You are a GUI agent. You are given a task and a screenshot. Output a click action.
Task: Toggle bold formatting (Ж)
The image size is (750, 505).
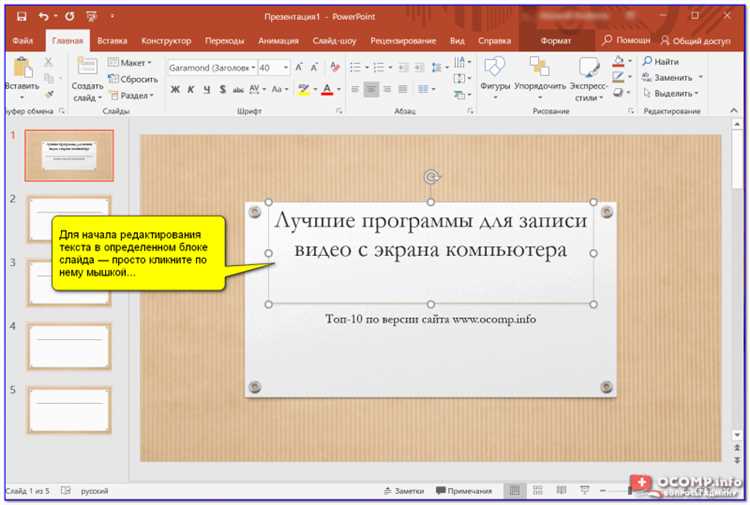coord(175,89)
